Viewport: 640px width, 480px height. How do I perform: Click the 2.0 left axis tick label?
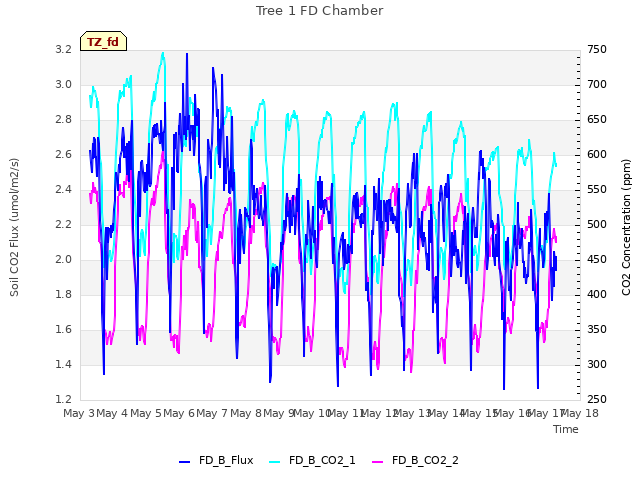tap(63, 260)
